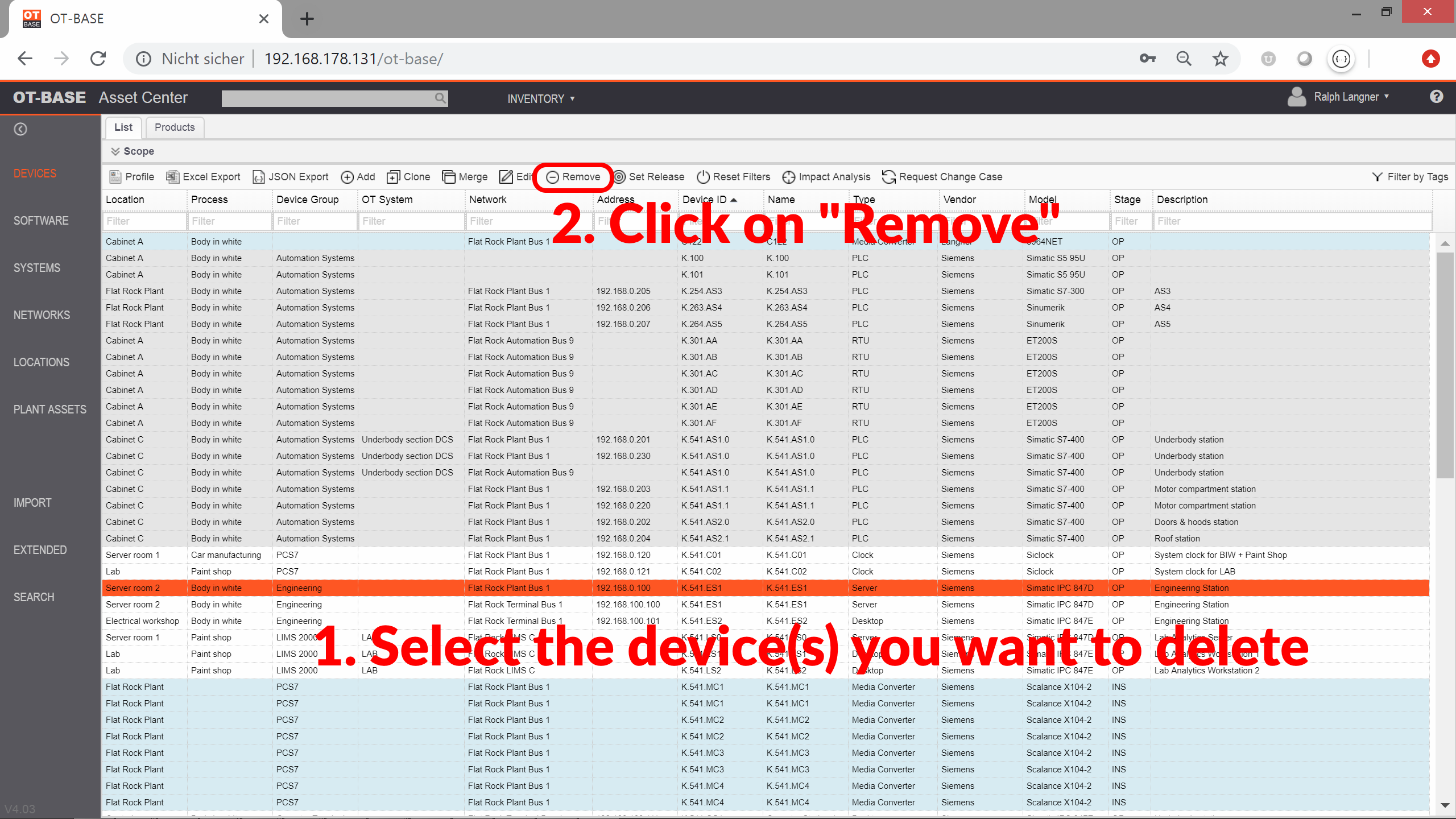Select row with address 192.168.100.100
Screen dimensions: 1456x819
pos(766,605)
